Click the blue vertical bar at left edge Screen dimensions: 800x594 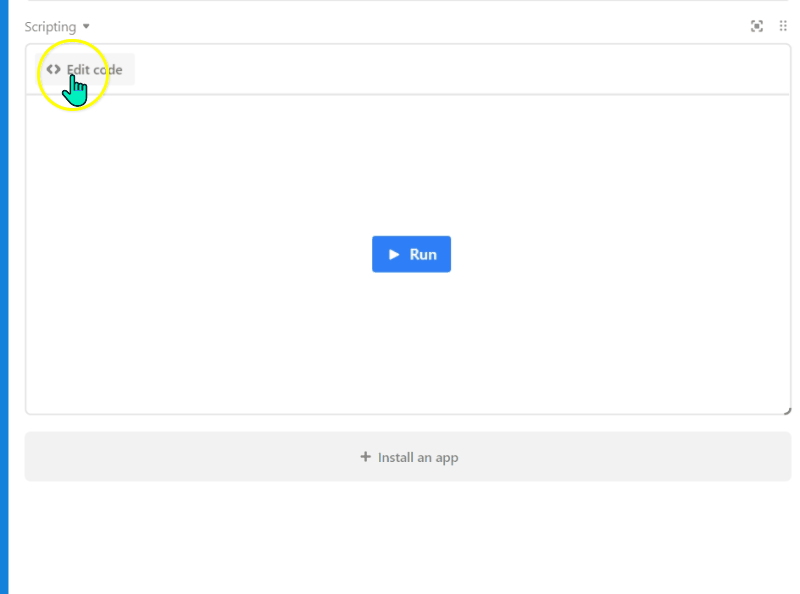4,300
